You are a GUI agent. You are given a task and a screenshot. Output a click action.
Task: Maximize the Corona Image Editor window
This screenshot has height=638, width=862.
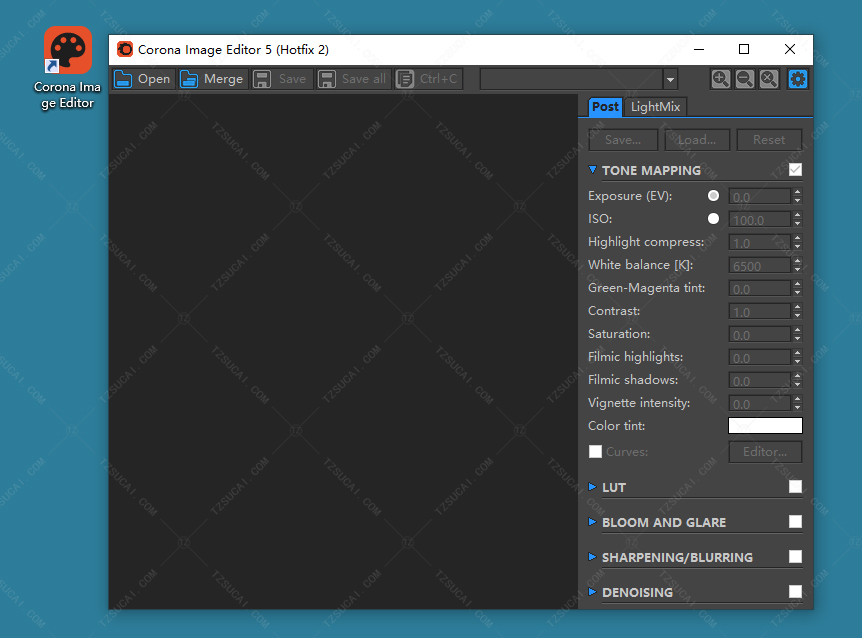tap(744, 49)
